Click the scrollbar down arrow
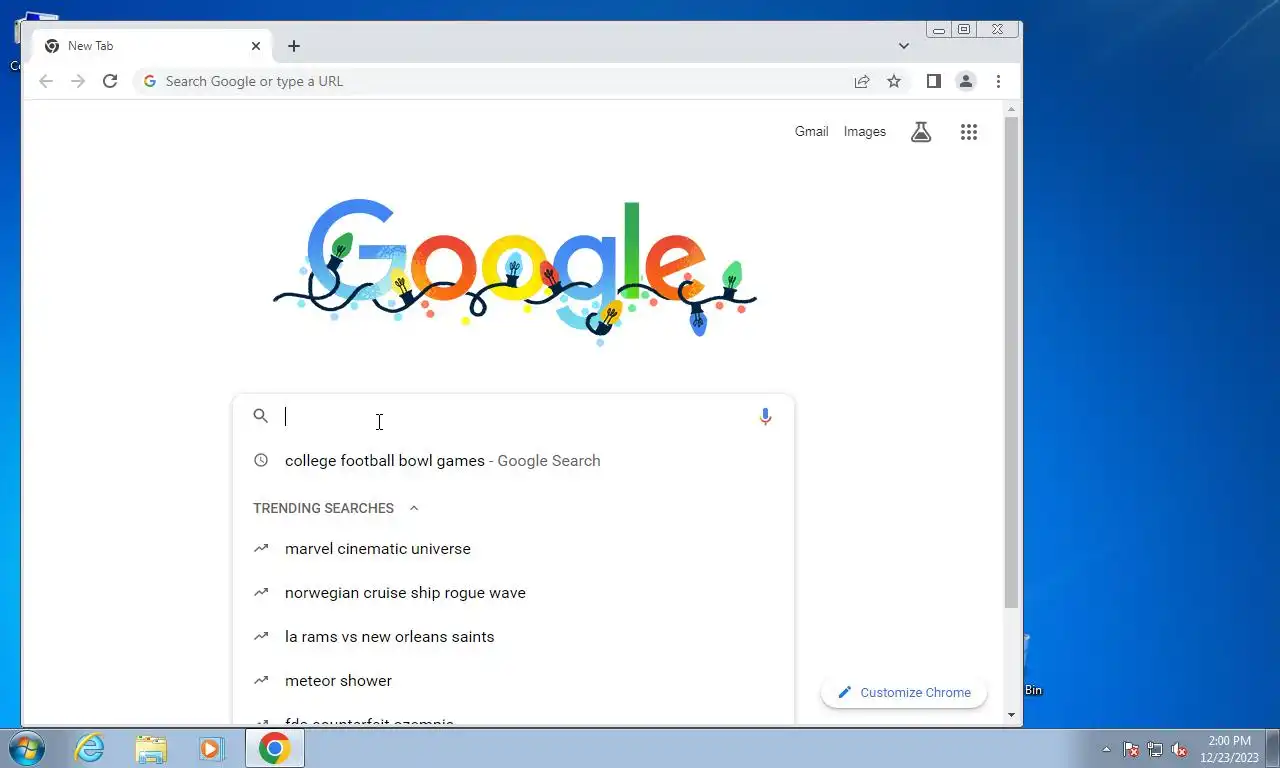This screenshot has height=768, width=1280. (x=1011, y=715)
